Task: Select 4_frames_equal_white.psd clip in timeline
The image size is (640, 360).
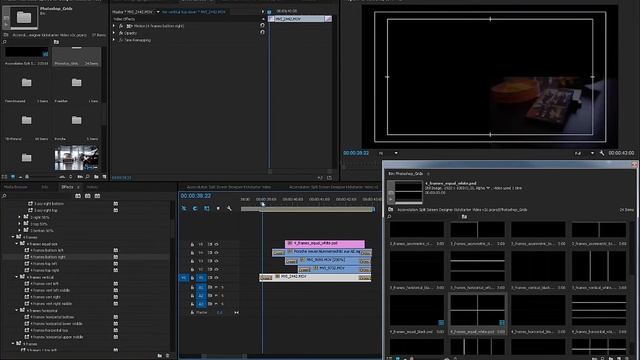Action: (x=325, y=243)
